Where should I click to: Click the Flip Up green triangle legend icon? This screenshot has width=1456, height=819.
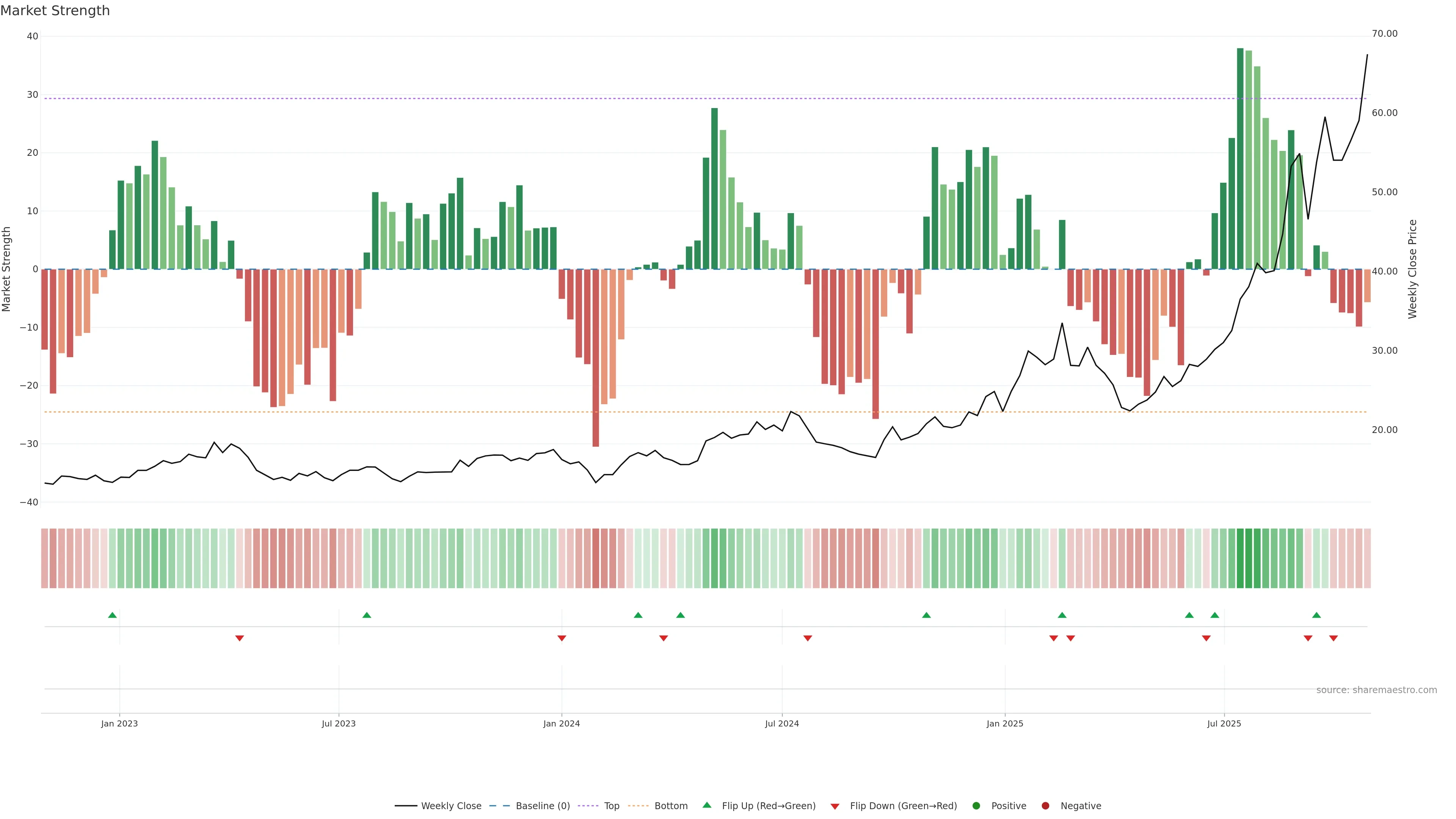[x=706, y=805]
